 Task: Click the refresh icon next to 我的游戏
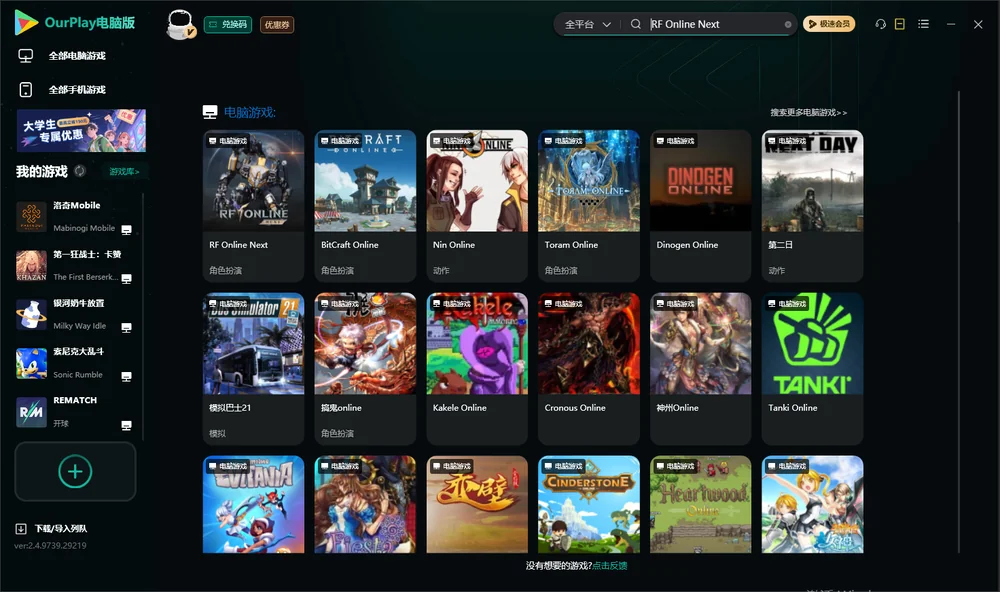[80, 171]
